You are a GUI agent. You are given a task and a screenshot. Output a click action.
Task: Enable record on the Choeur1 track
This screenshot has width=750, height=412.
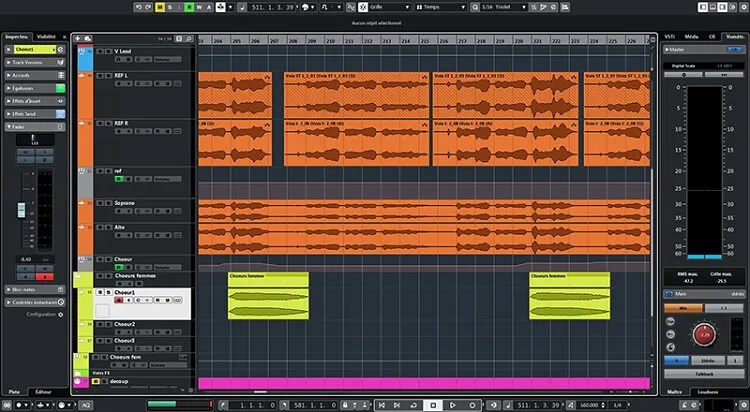119,300
